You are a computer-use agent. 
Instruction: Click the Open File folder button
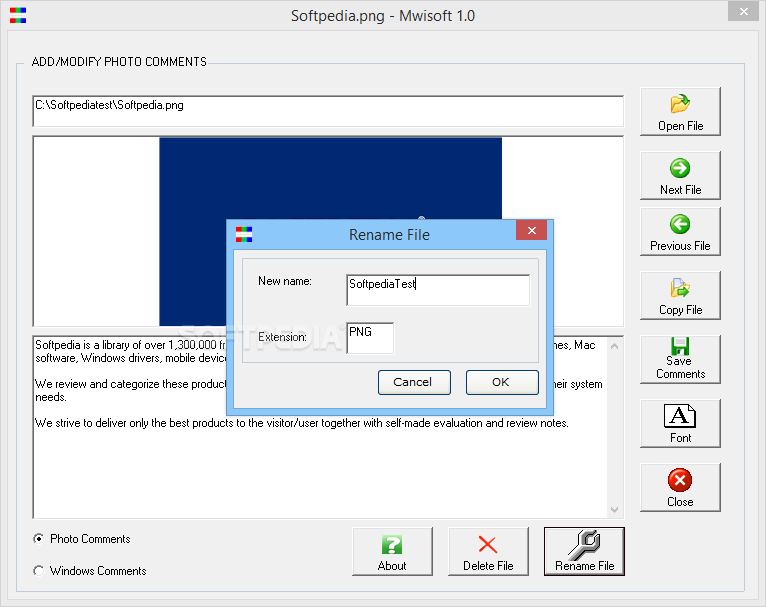click(x=680, y=111)
